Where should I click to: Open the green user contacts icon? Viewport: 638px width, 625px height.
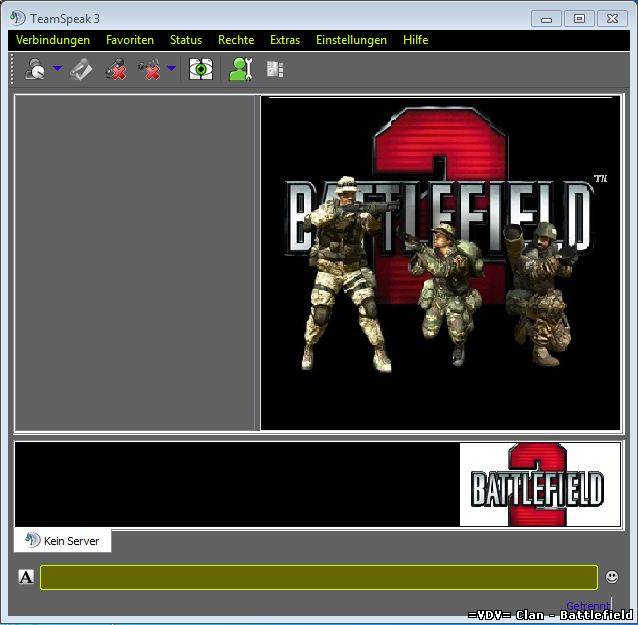[241, 69]
